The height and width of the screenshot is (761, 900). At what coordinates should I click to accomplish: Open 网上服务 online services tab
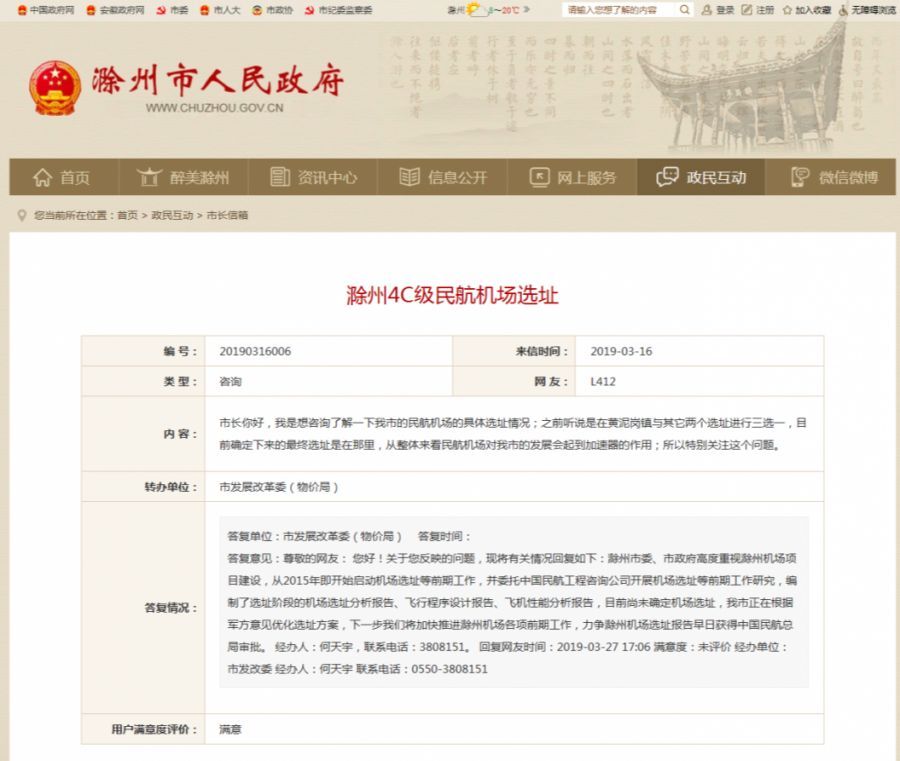pyautogui.click(x=573, y=177)
